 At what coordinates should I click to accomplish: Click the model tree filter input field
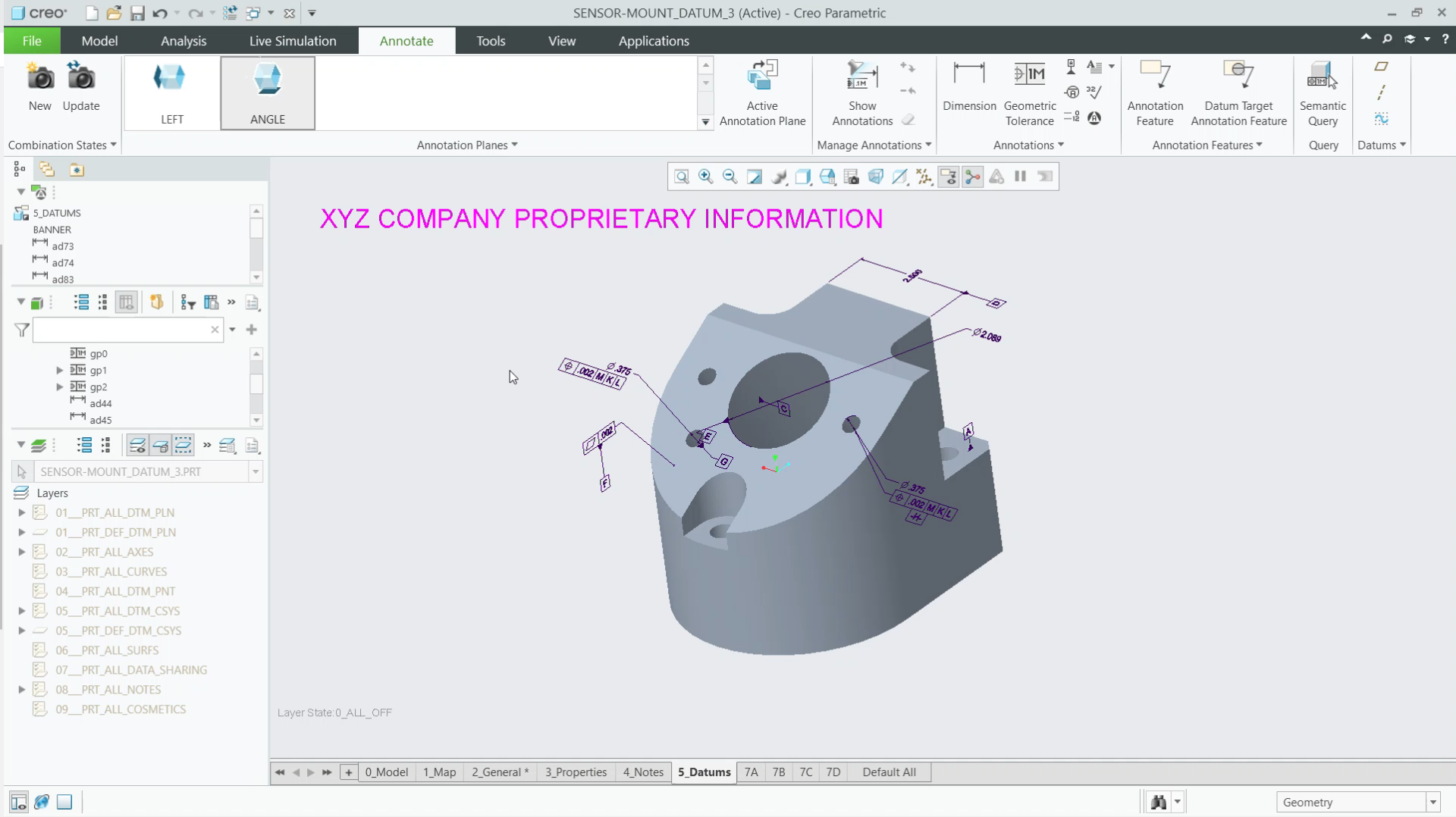(x=121, y=330)
